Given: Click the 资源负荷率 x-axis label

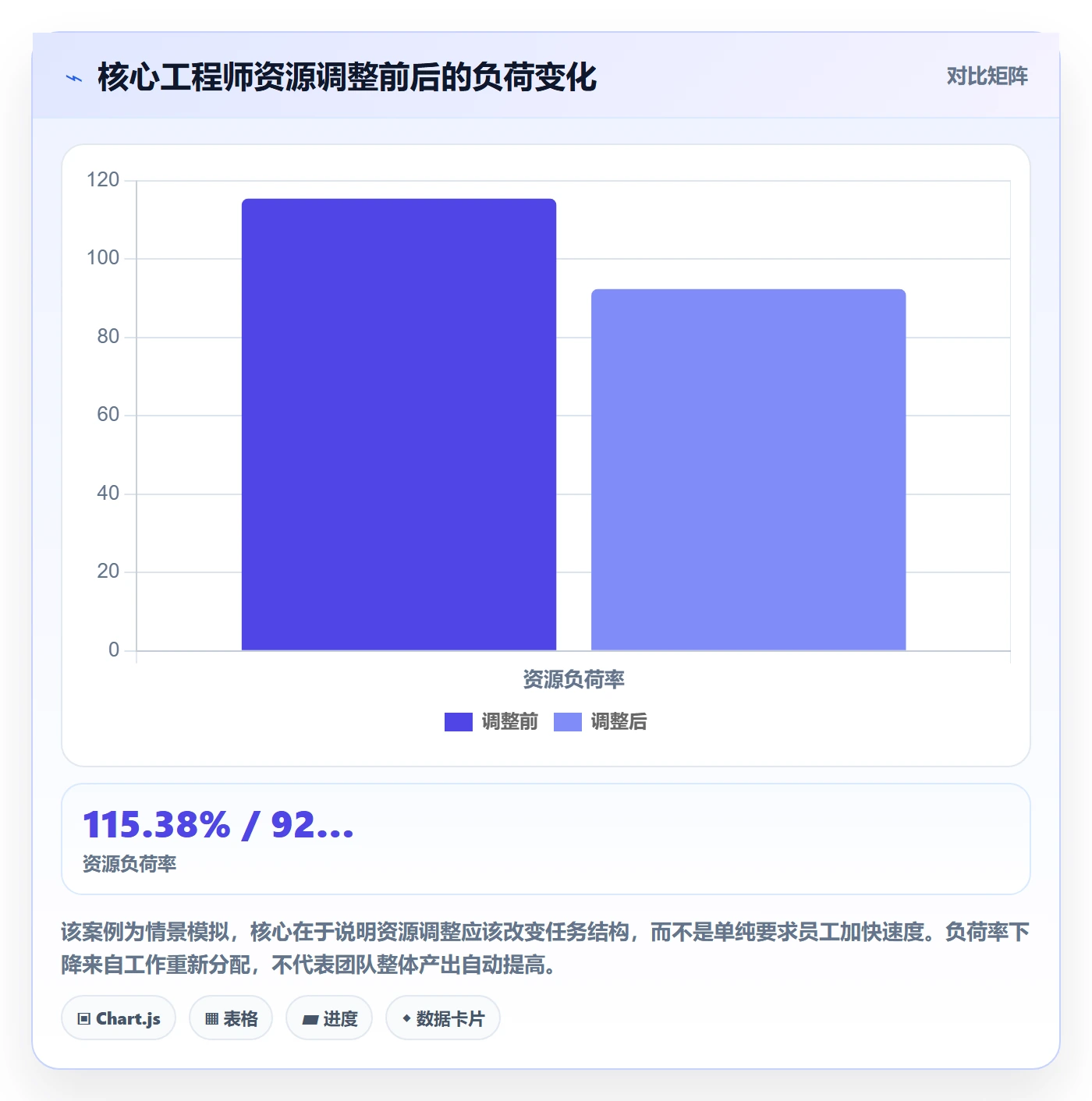Looking at the screenshot, I should 573,679.
